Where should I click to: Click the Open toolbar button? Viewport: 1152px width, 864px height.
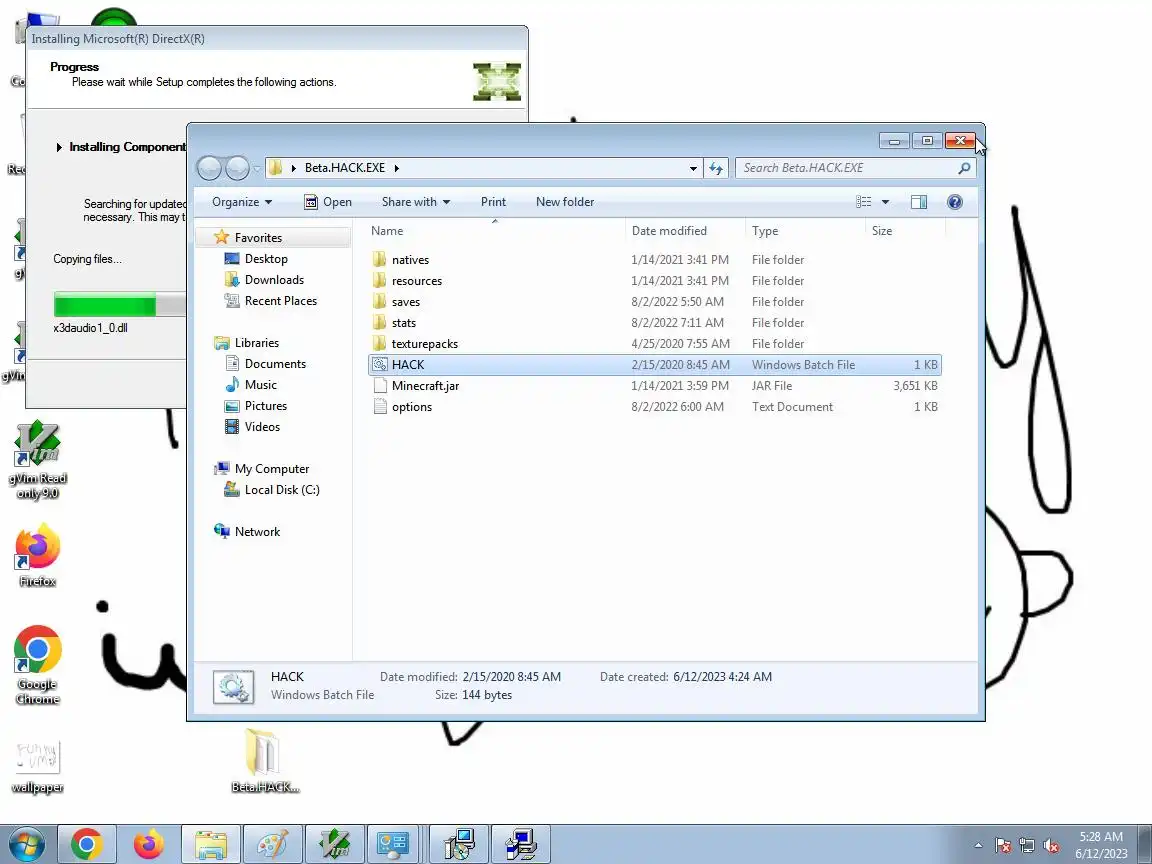click(x=328, y=202)
